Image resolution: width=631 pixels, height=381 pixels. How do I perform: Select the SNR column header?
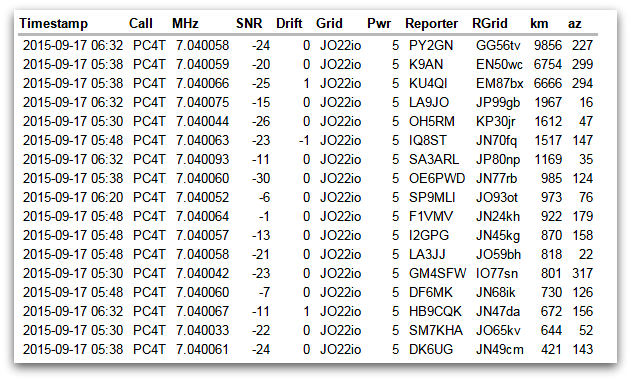pos(249,23)
